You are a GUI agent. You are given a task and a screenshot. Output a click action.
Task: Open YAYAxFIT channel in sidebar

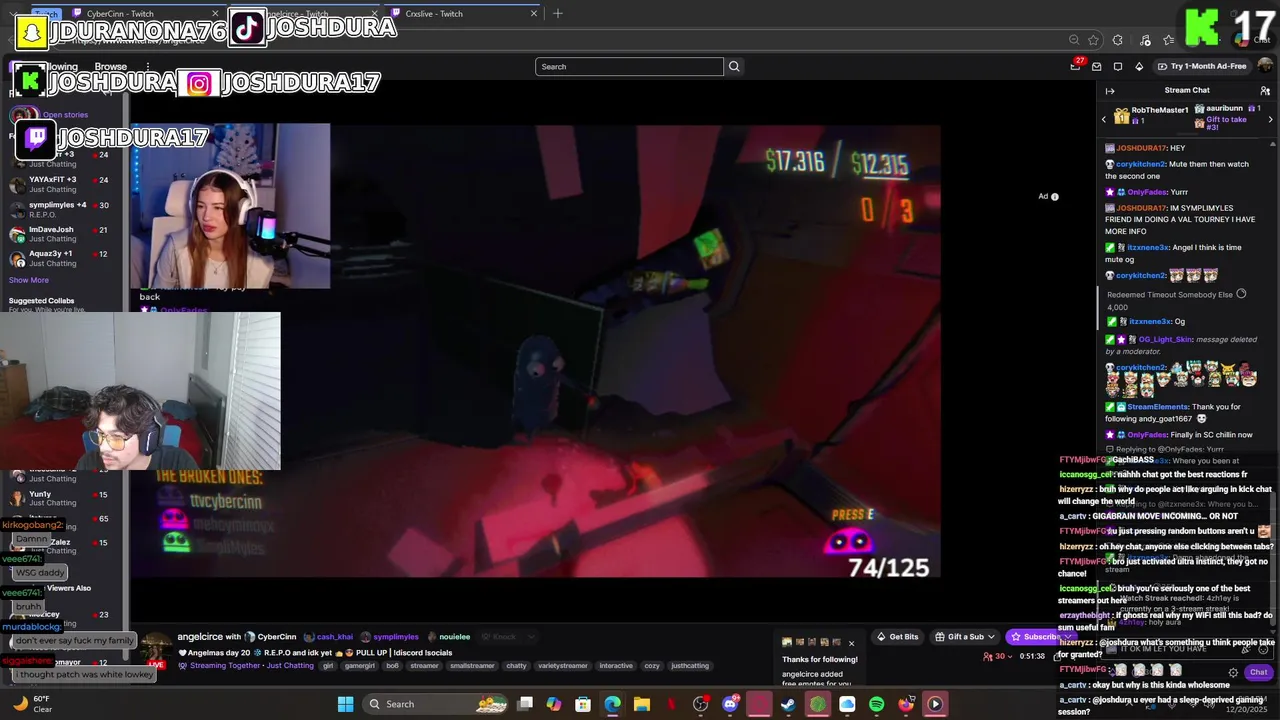[x=62, y=184]
